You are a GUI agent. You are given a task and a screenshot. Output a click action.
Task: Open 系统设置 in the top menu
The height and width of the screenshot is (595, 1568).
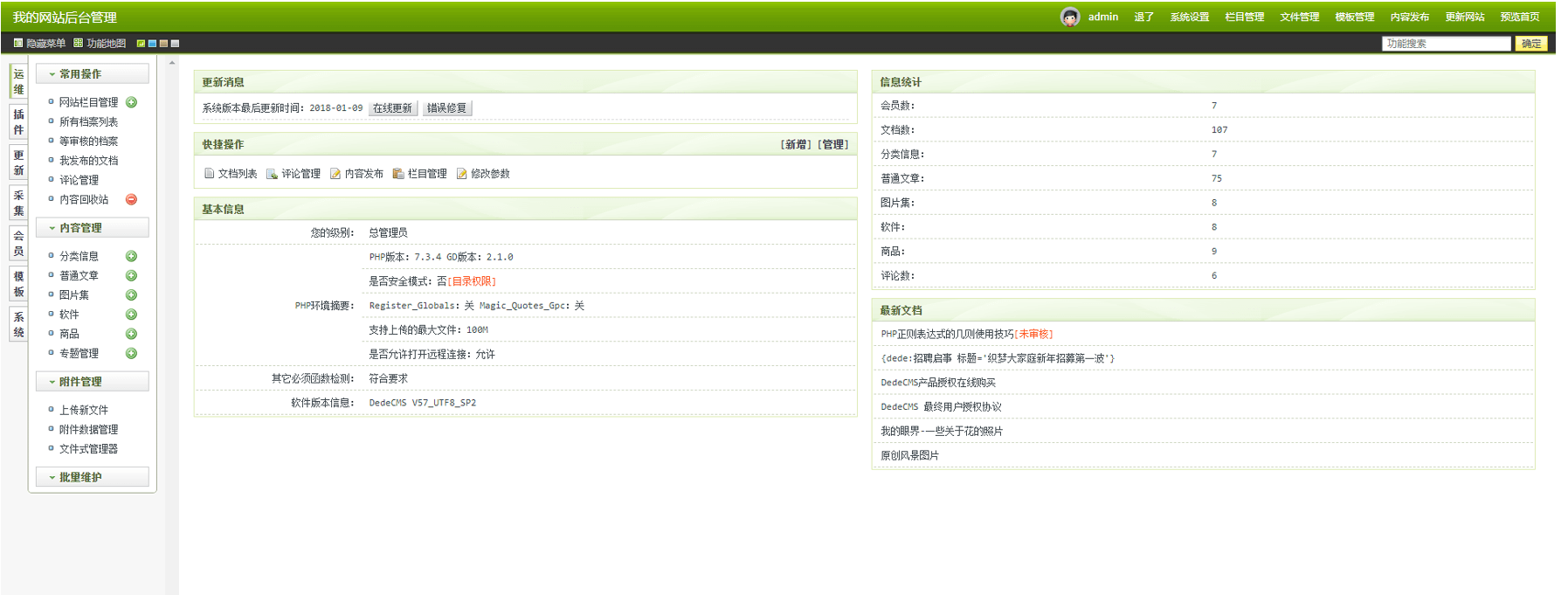[x=1189, y=17]
